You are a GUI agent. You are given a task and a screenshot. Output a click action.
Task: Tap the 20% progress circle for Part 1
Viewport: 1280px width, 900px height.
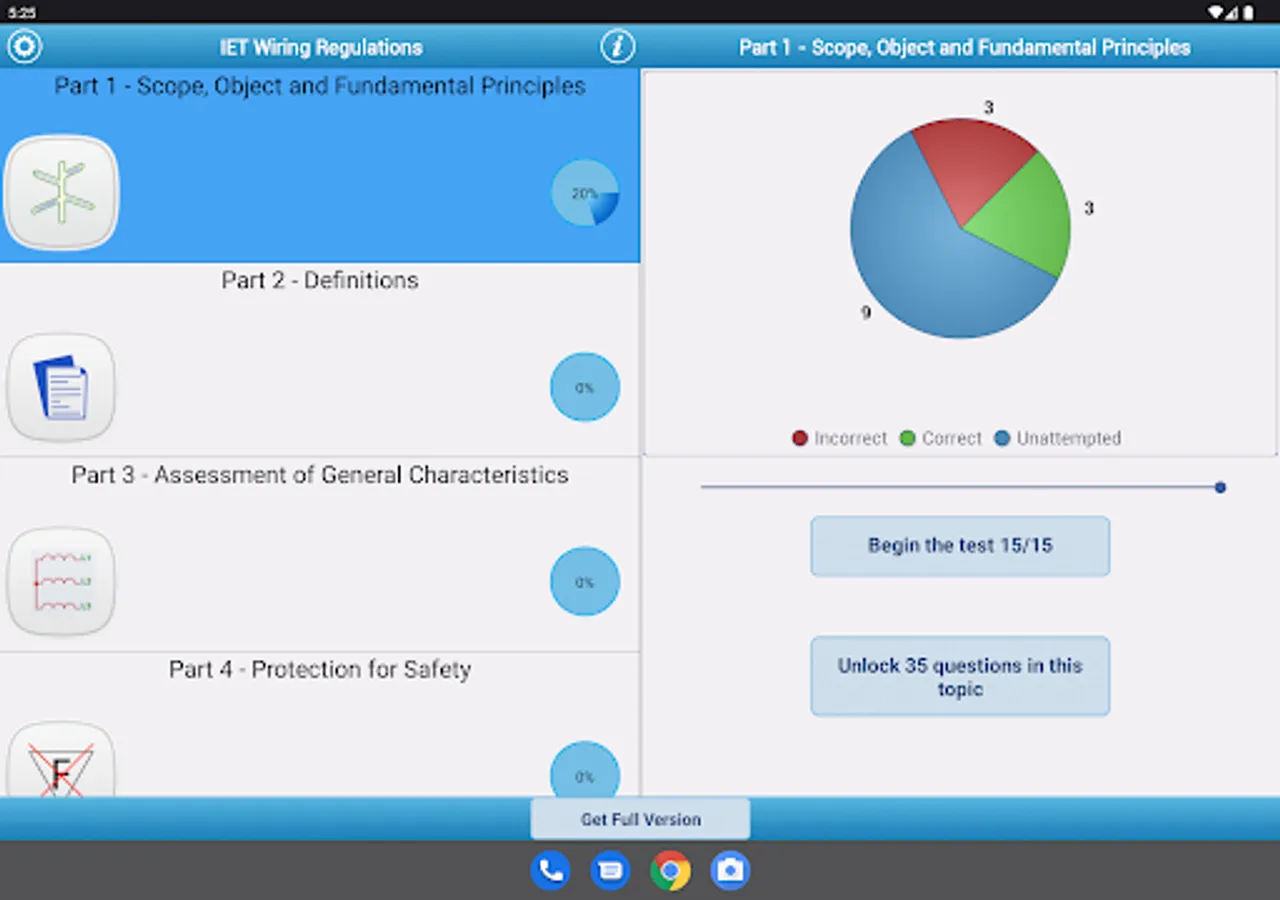click(585, 193)
